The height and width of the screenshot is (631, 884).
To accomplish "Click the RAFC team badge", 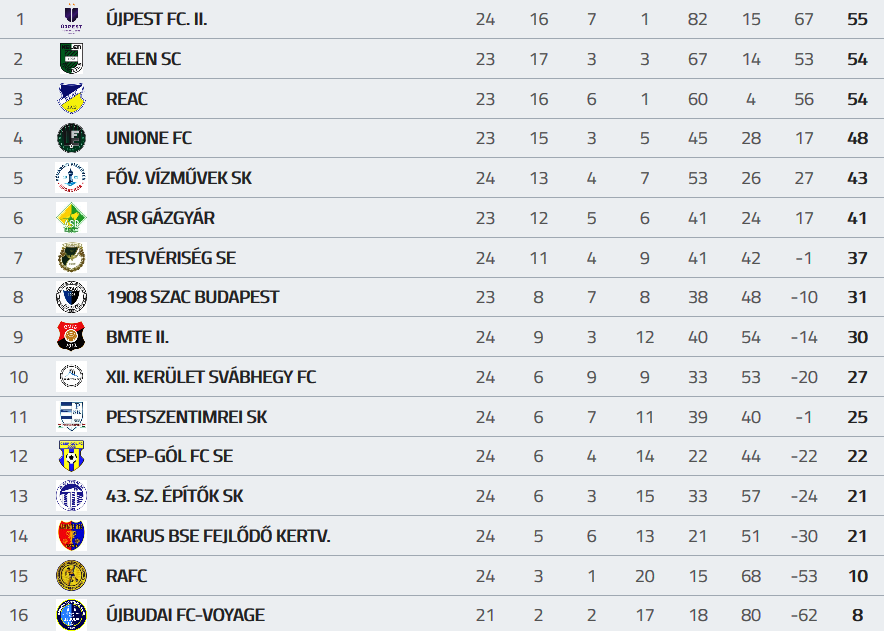I will pos(71,576).
